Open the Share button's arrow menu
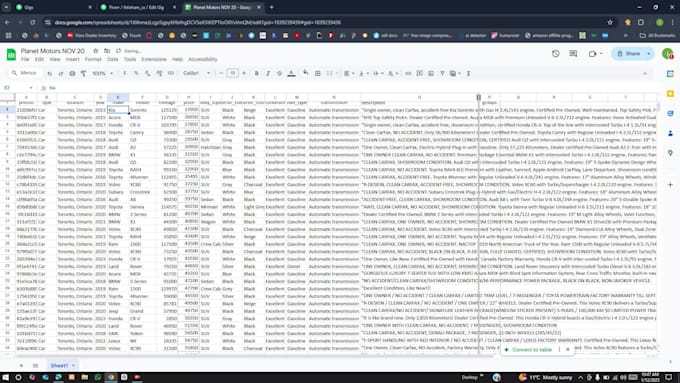This screenshot has height=383, width=680. click(649, 54)
